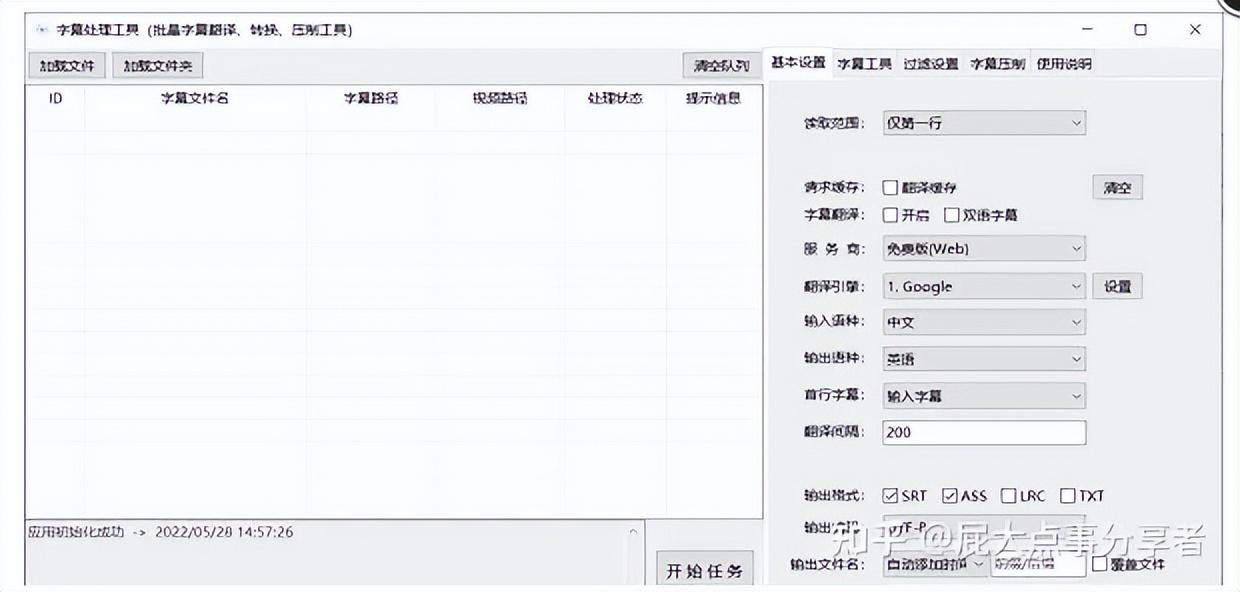Viewport: 1240px width, 592px height.
Task: Click the 开始任务 button
Action: click(x=705, y=571)
